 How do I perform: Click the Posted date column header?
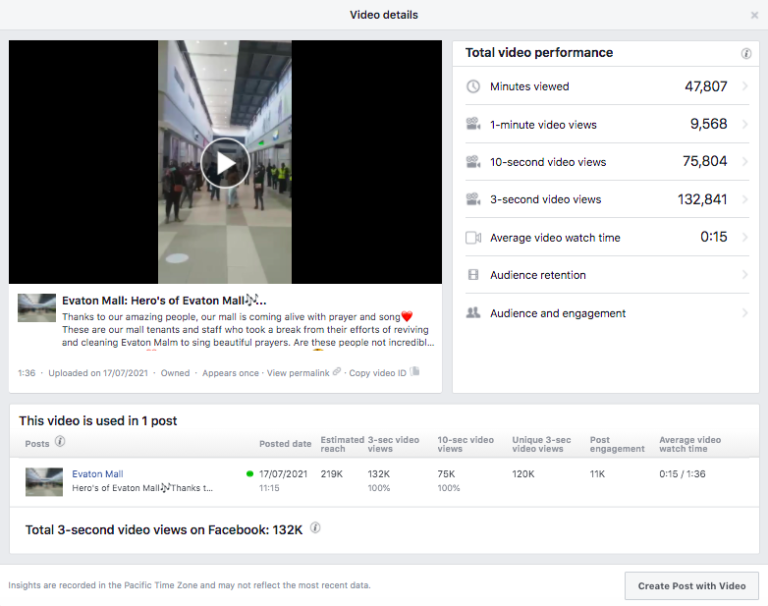285,444
